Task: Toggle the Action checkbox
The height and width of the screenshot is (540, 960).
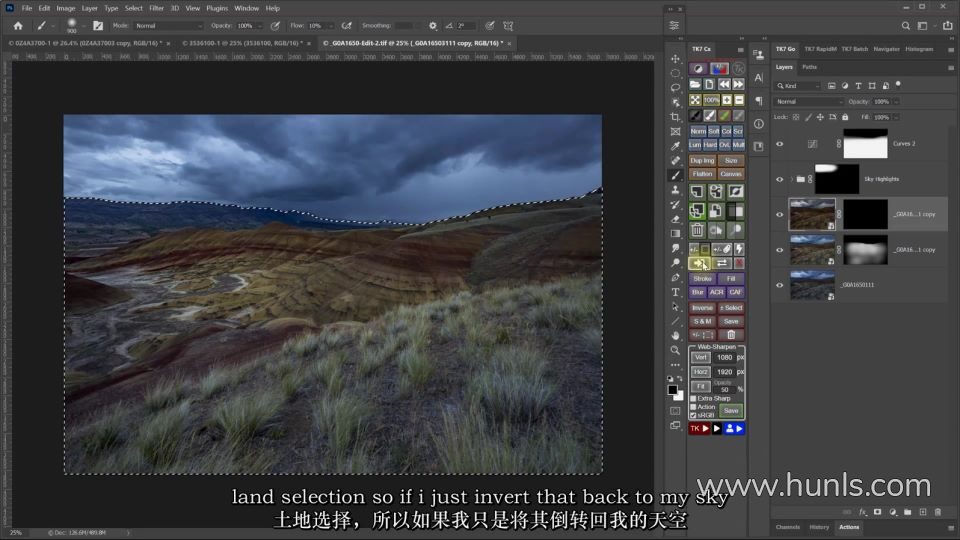Action: point(694,407)
